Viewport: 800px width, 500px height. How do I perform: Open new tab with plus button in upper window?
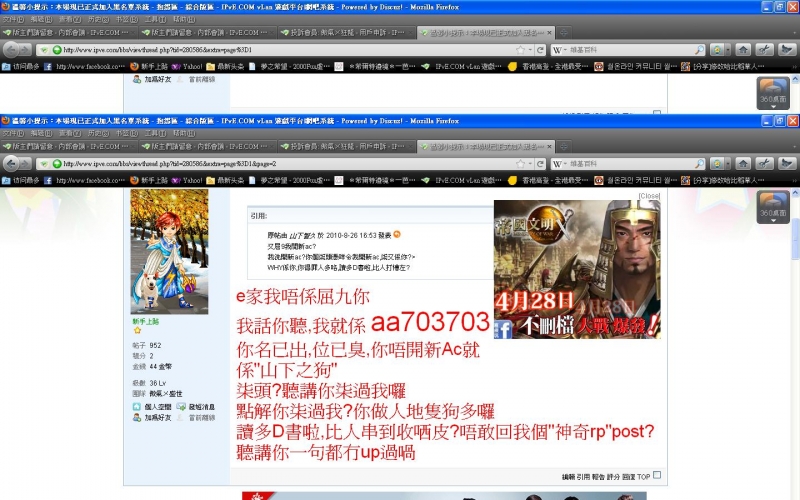(x=564, y=33)
